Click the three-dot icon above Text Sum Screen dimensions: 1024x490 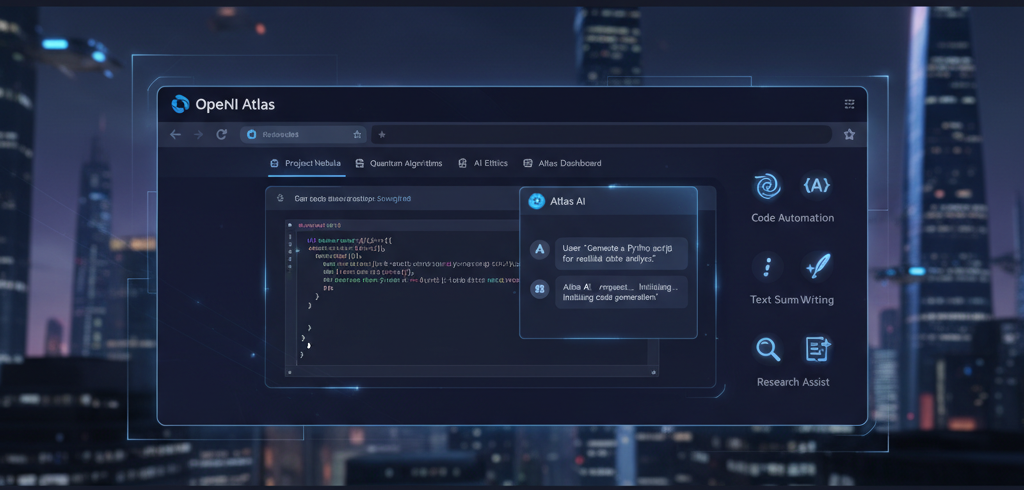pyautogui.click(x=768, y=267)
